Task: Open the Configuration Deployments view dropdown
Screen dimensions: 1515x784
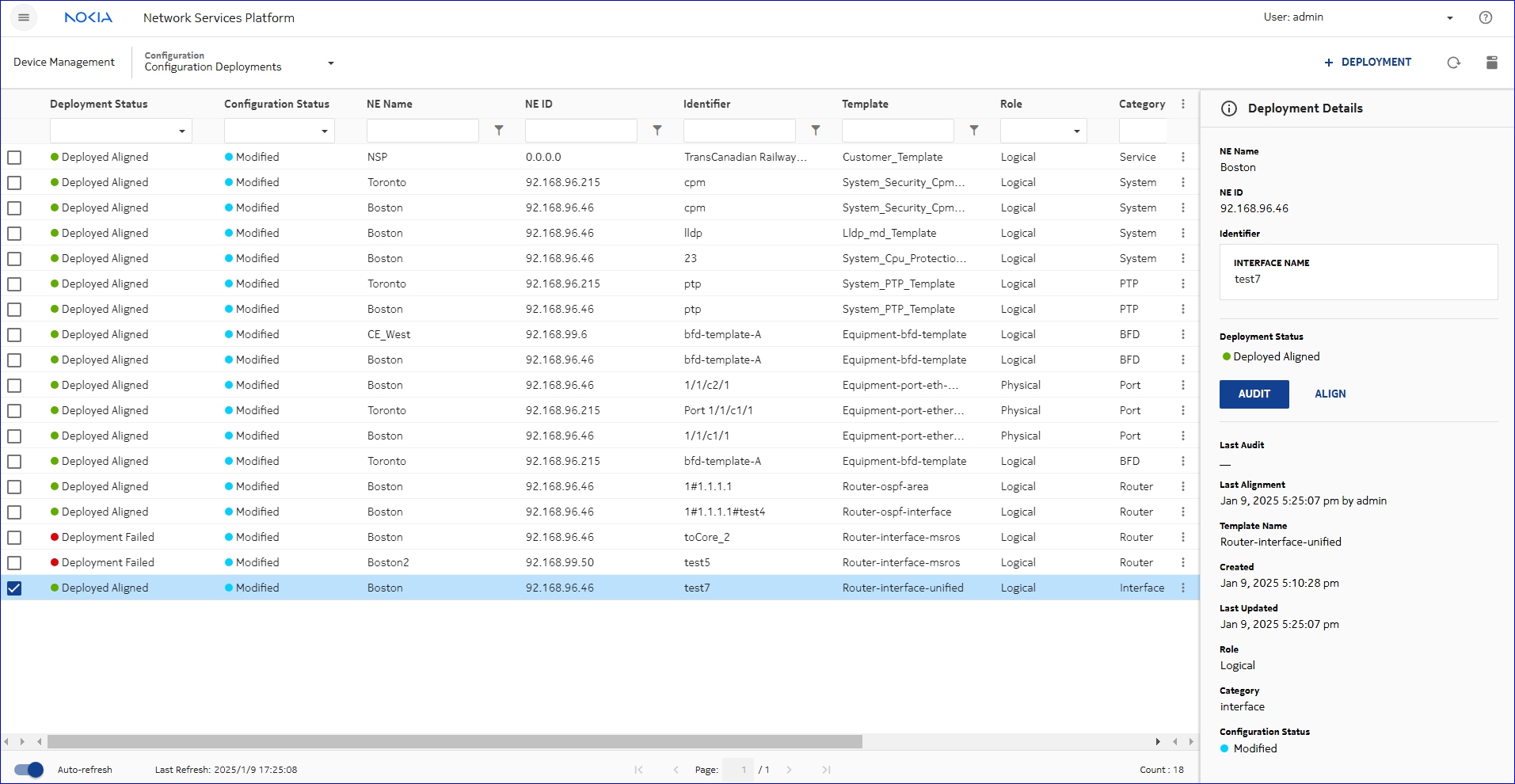Action: click(331, 63)
